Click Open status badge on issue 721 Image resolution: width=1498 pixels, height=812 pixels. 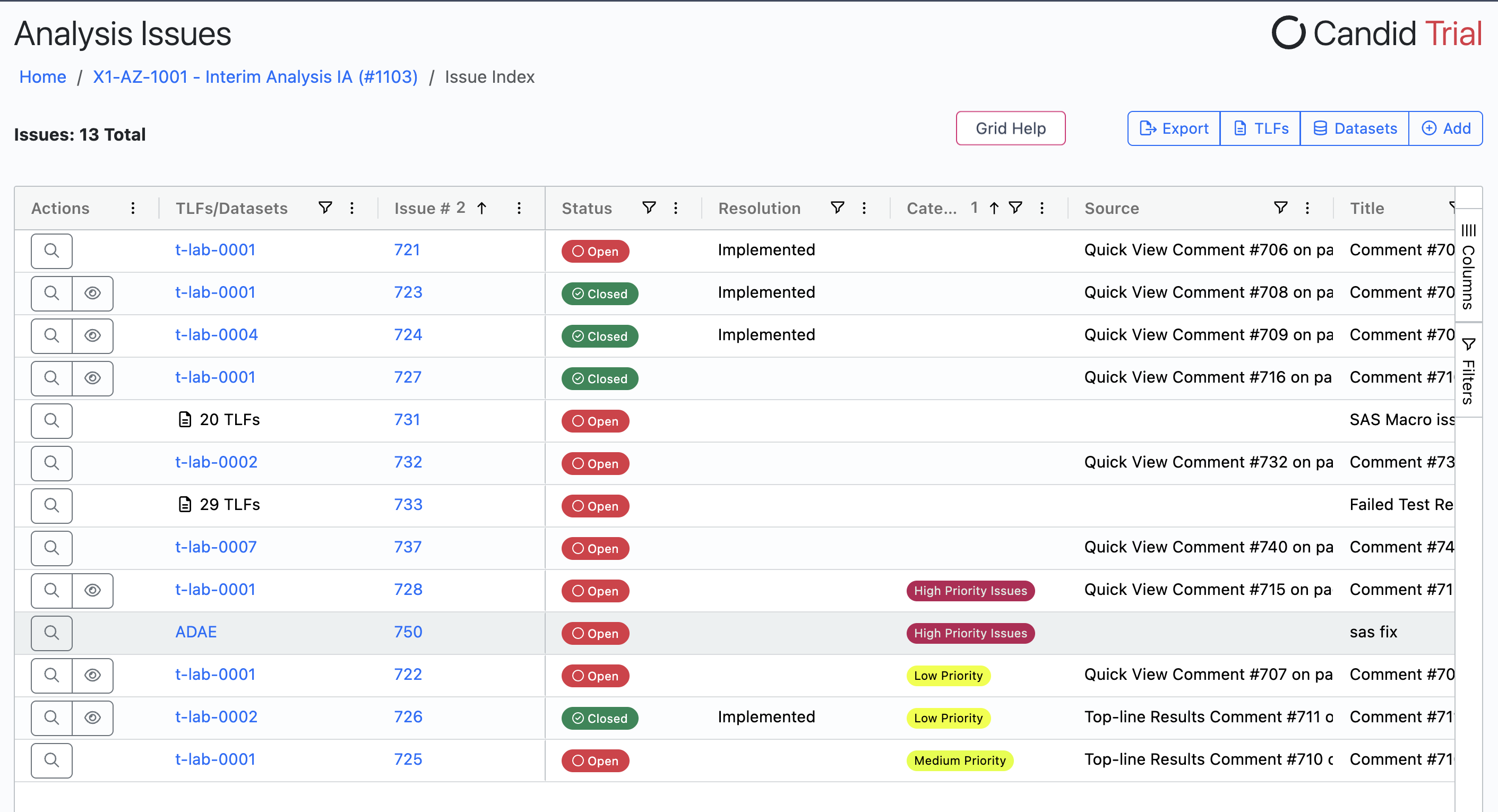595,251
